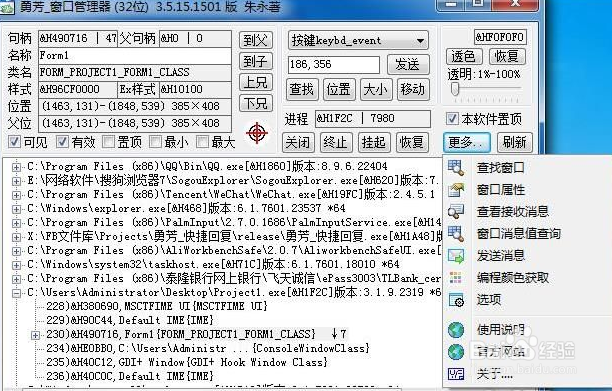The image size is (612, 391).
Task: Click the &HF0F0F0 color value field
Action: 500,37
